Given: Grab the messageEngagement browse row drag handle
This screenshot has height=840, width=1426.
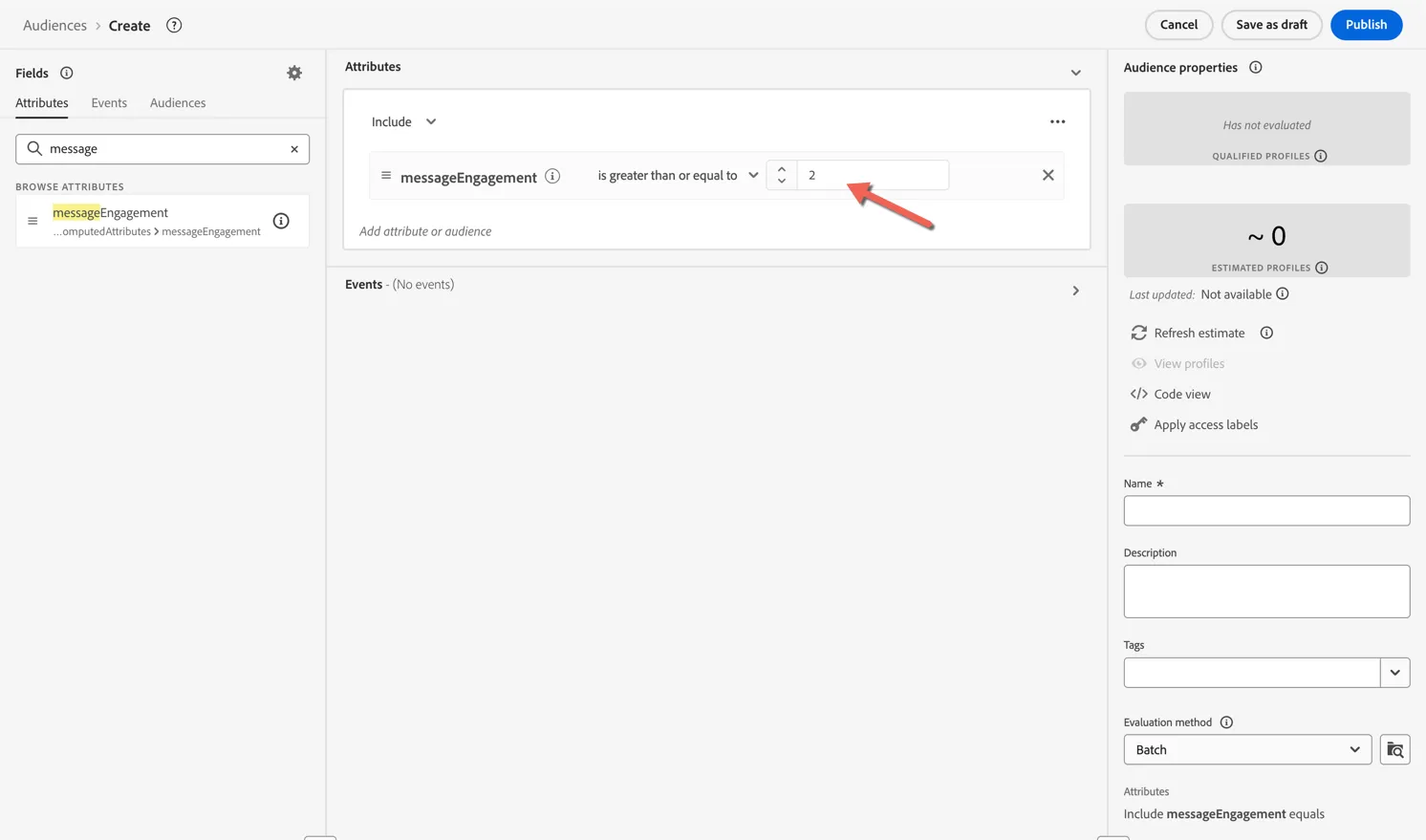Looking at the screenshot, I should coord(32,221).
